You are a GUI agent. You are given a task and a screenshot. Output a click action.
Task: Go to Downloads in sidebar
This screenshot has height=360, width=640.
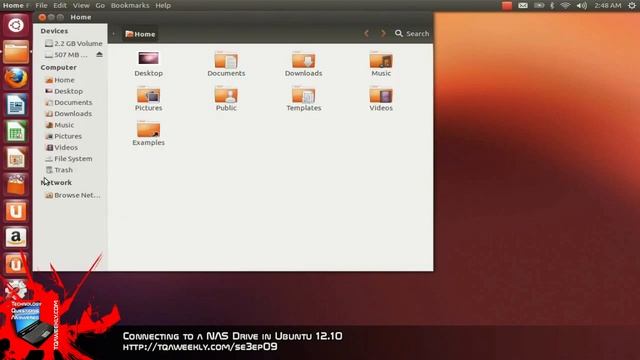click(69, 113)
